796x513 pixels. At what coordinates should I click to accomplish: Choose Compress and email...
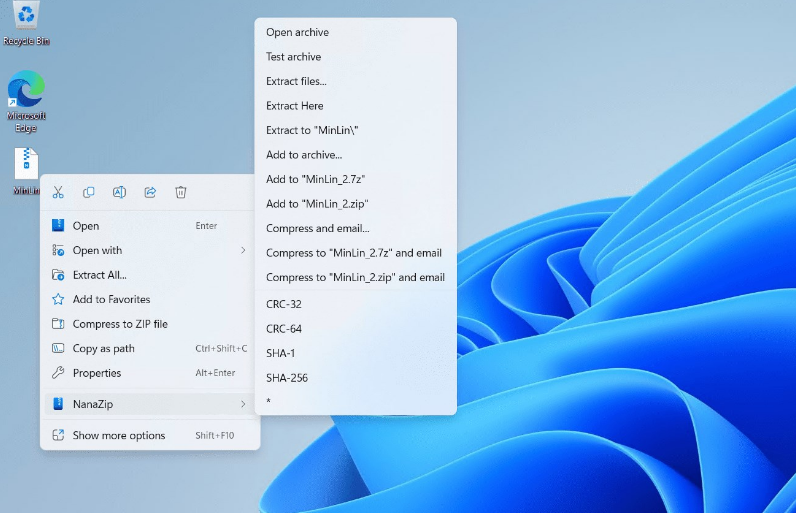click(x=355, y=228)
